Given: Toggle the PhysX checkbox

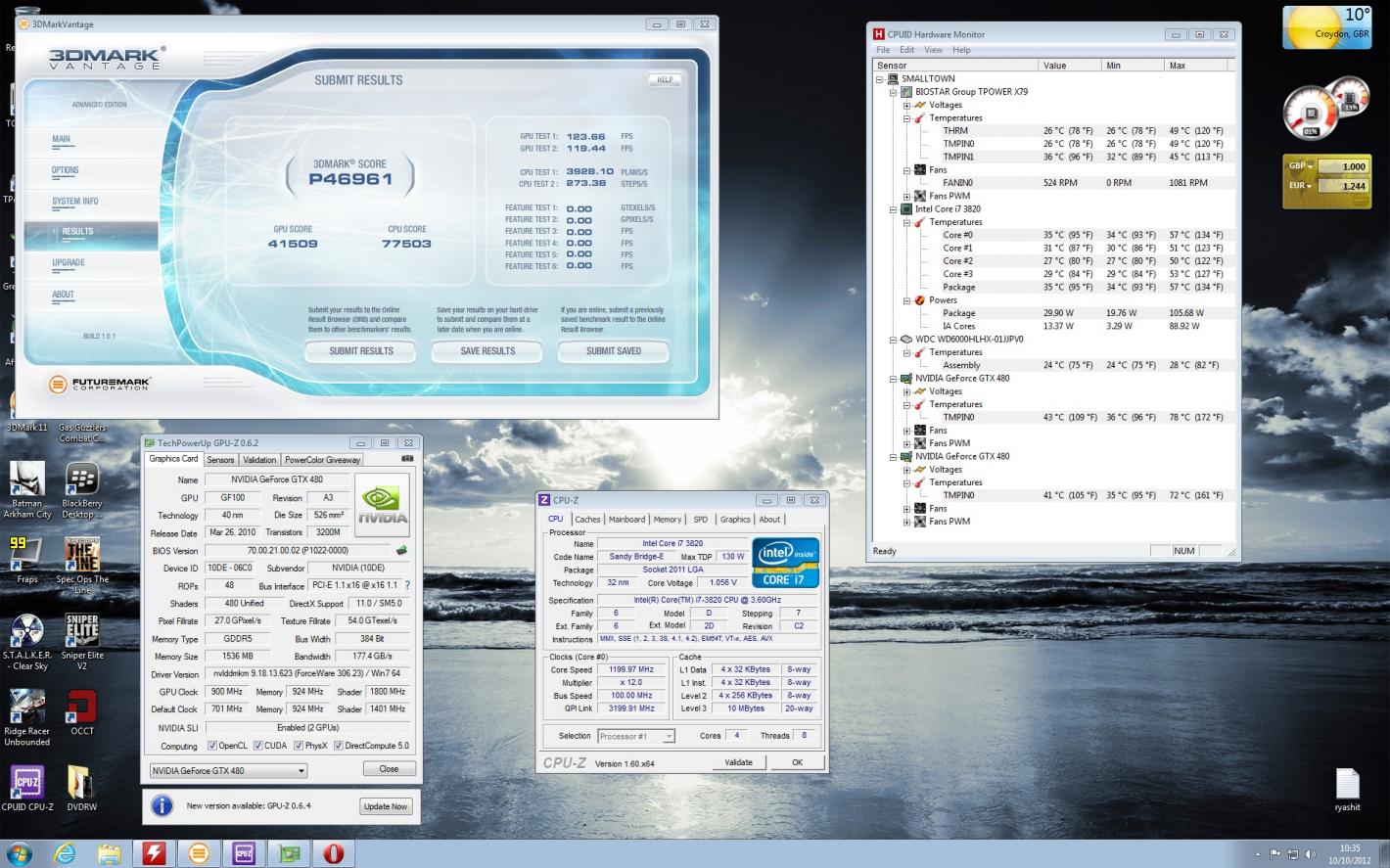Looking at the screenshot, I should pyautogui.click(x=299, y=746).
